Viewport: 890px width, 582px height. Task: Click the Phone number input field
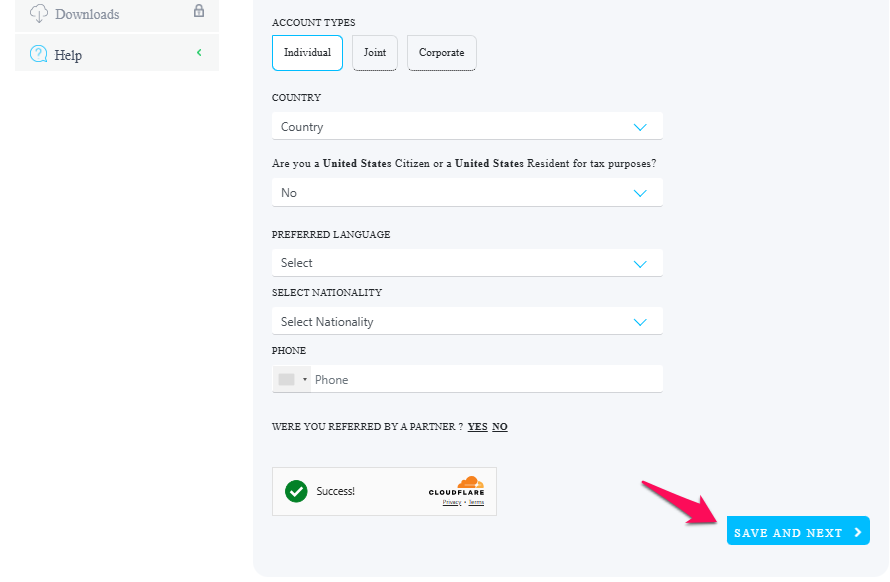[486, 379]
